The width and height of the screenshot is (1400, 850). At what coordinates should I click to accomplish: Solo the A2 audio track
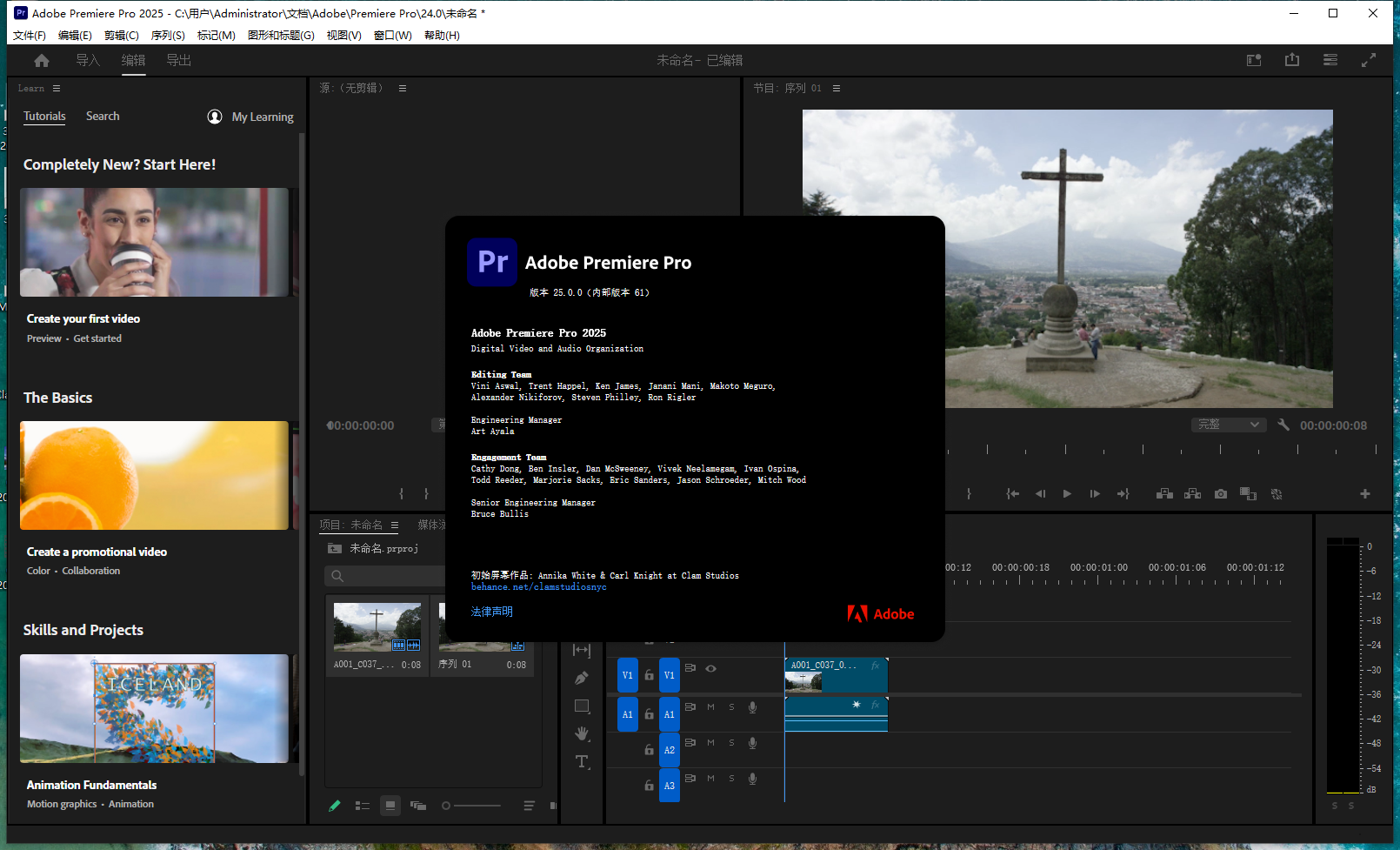tap(731, 742)
